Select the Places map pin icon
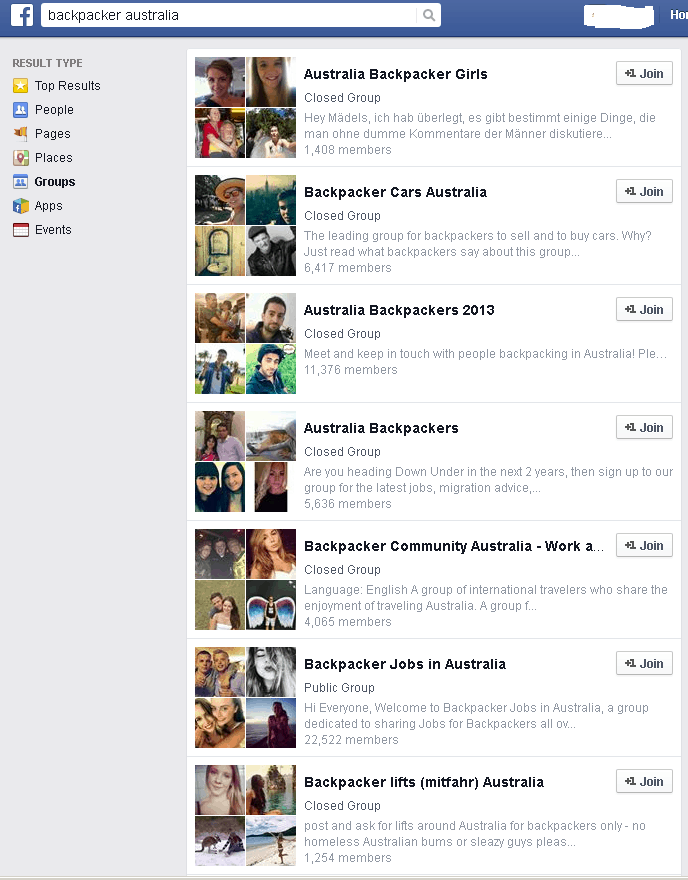 [21, 158]
